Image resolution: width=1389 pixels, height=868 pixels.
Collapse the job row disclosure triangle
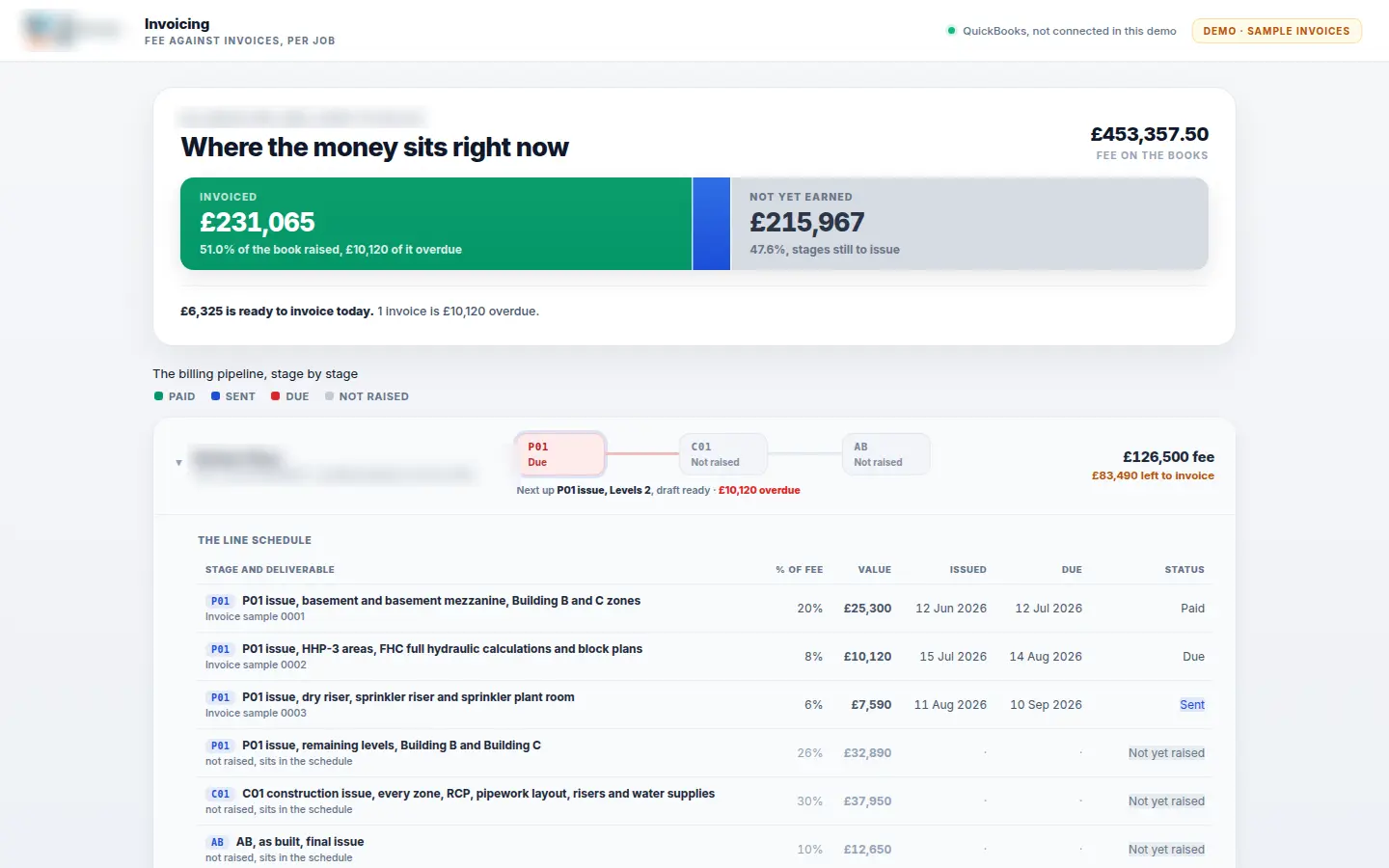coord(178,463)
